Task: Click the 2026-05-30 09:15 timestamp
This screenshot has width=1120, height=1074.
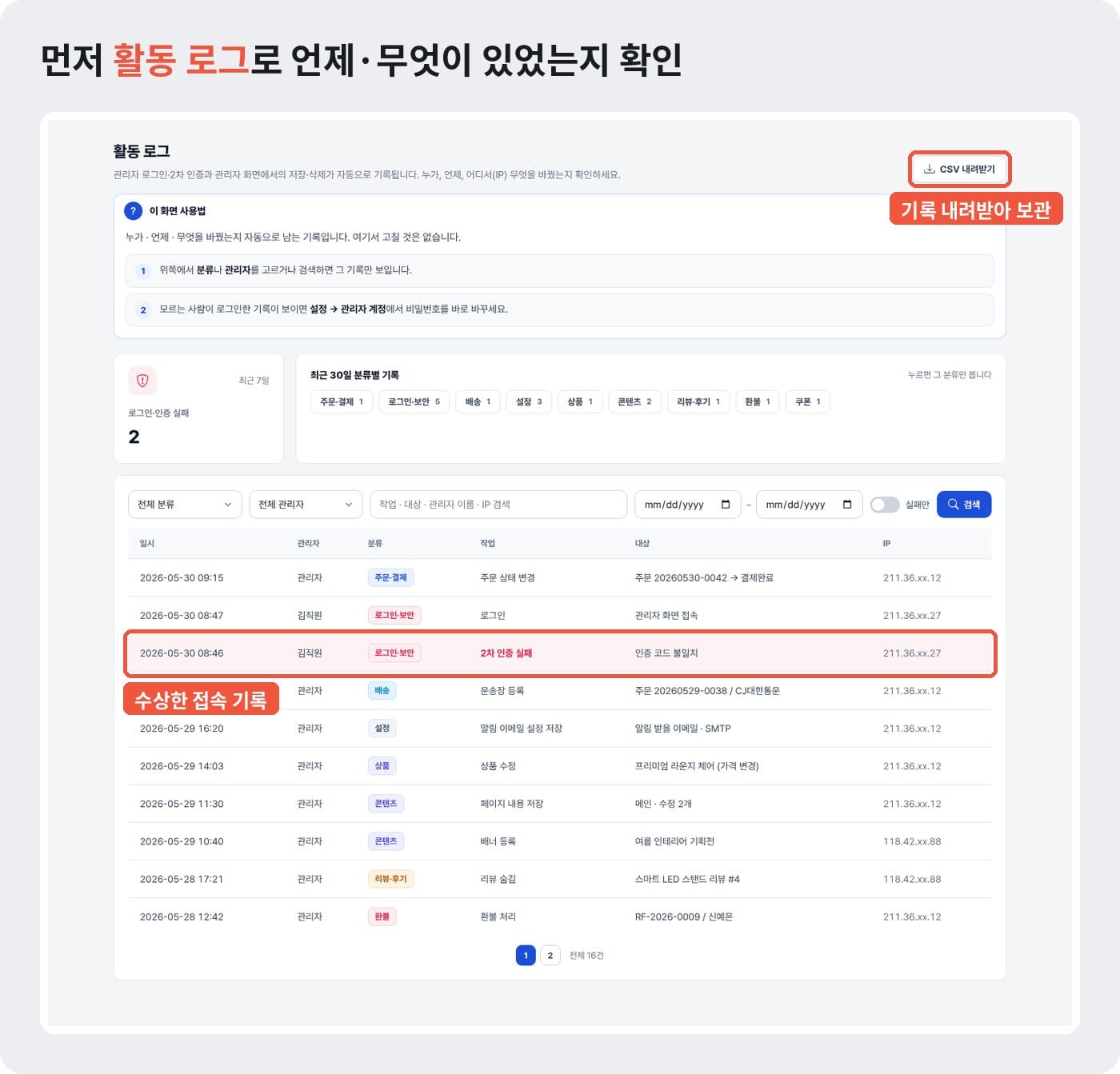Action: click(182, 578)
